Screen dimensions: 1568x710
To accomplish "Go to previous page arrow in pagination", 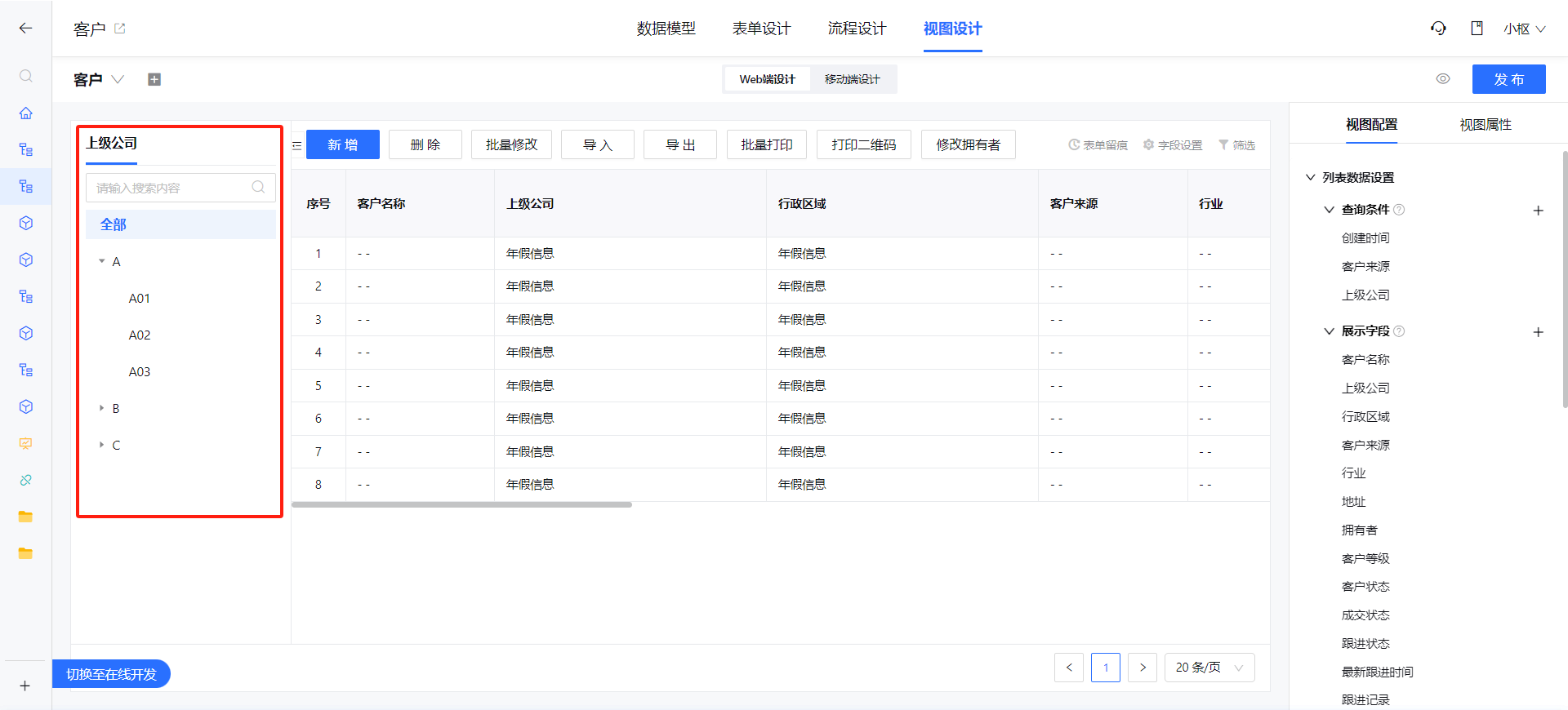I will click(1069, 668).
